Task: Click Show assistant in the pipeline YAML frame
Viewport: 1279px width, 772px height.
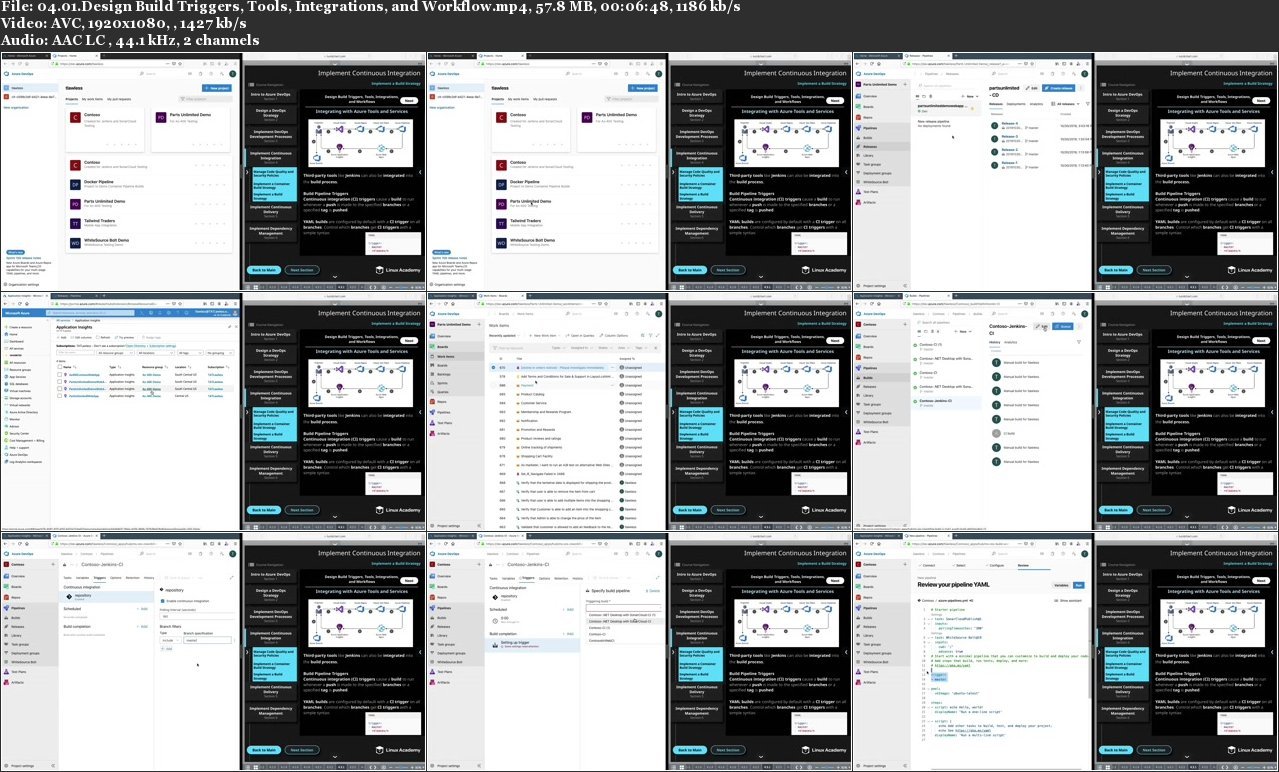Action: click(1068, 601)
